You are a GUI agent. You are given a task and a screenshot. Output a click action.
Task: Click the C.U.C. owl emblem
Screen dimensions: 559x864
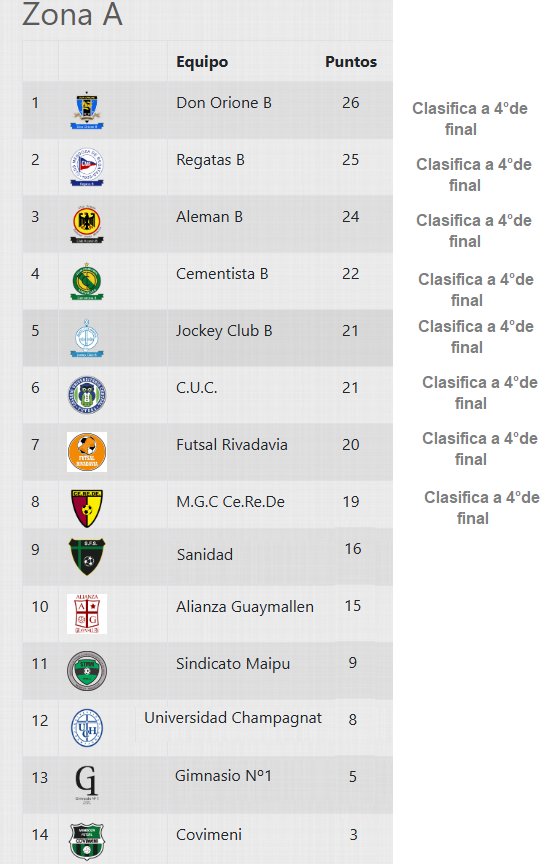[x=87, y=395]
